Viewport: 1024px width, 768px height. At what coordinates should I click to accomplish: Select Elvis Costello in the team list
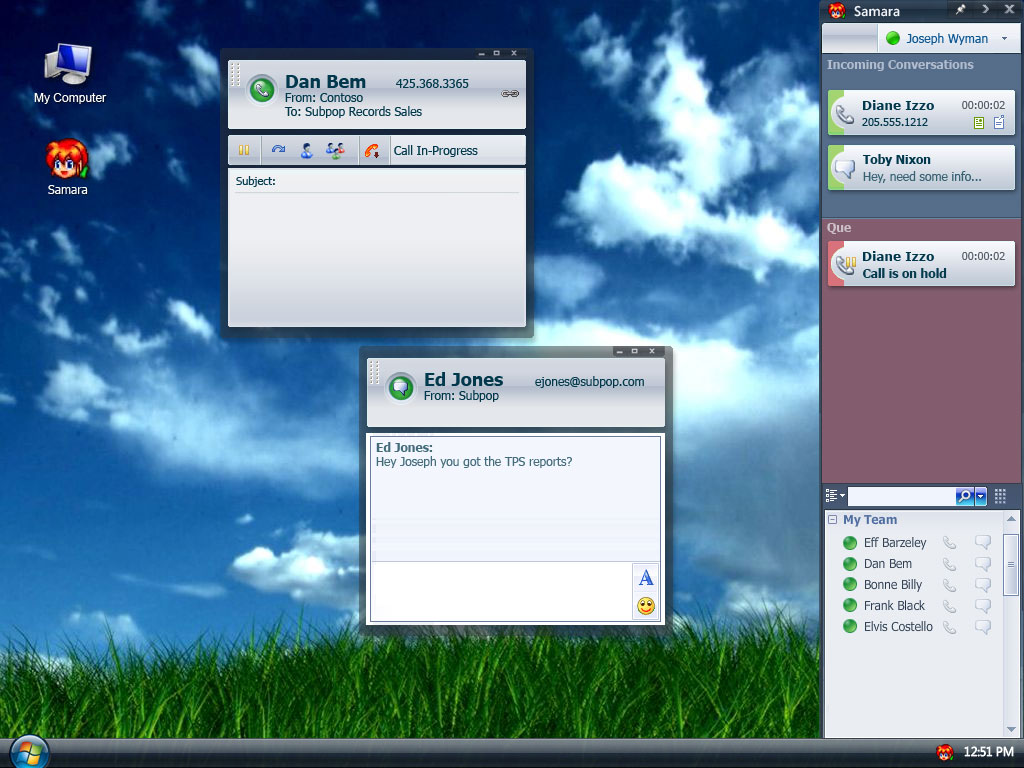[x=898, y=626]
